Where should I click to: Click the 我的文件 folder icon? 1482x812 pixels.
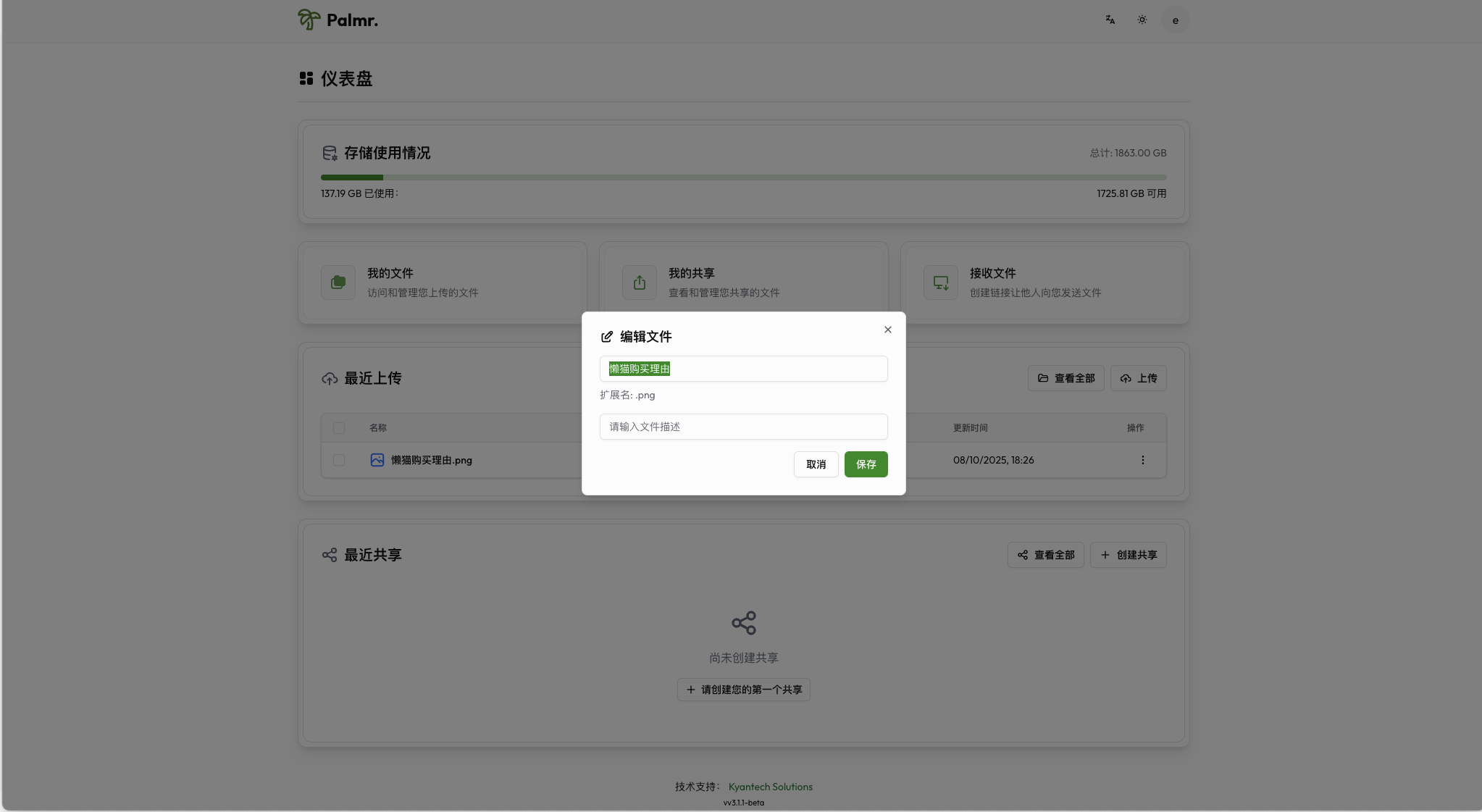[x=338, y=282]
